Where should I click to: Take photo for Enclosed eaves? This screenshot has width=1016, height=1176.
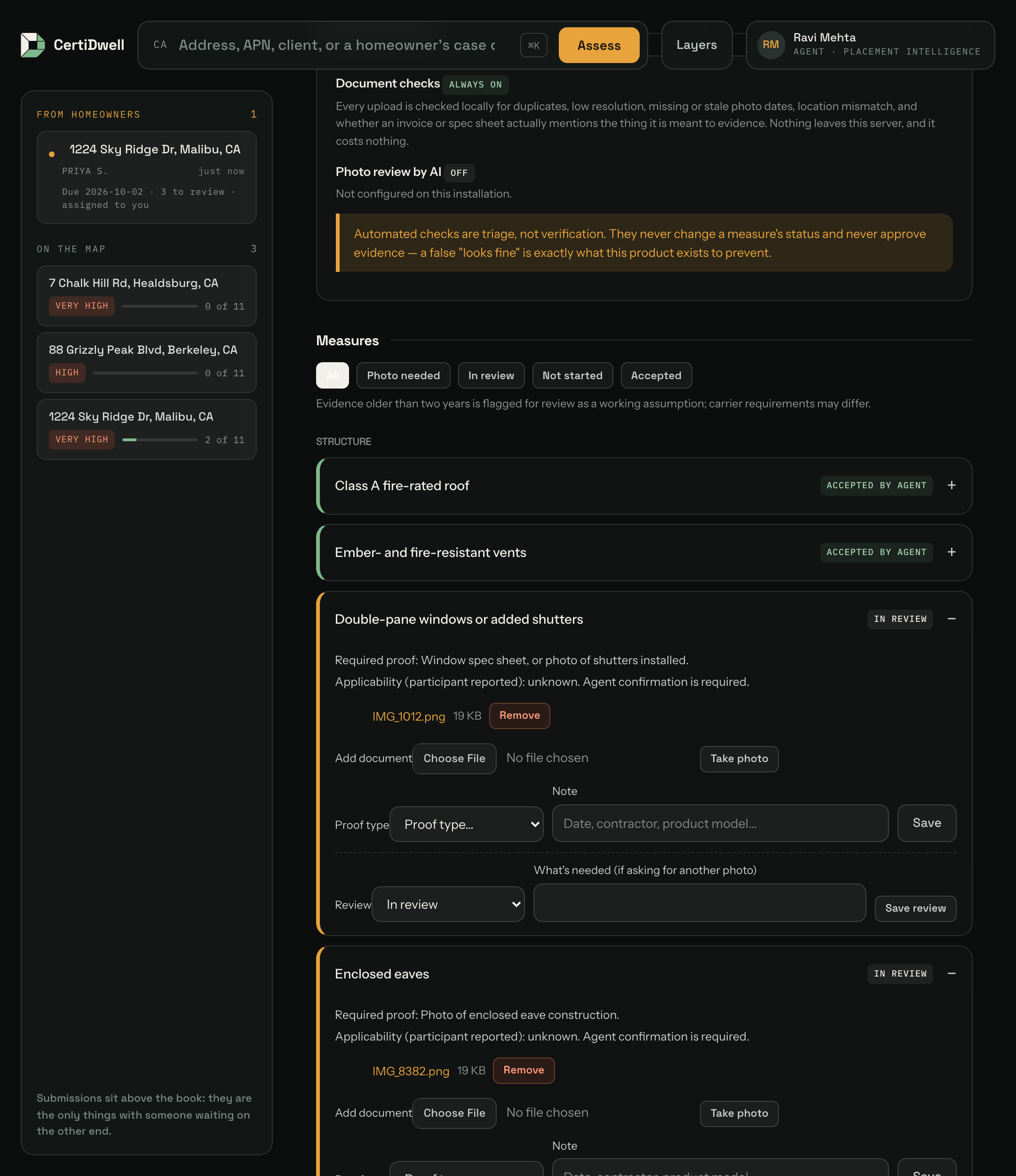[x=739, y=1113]
